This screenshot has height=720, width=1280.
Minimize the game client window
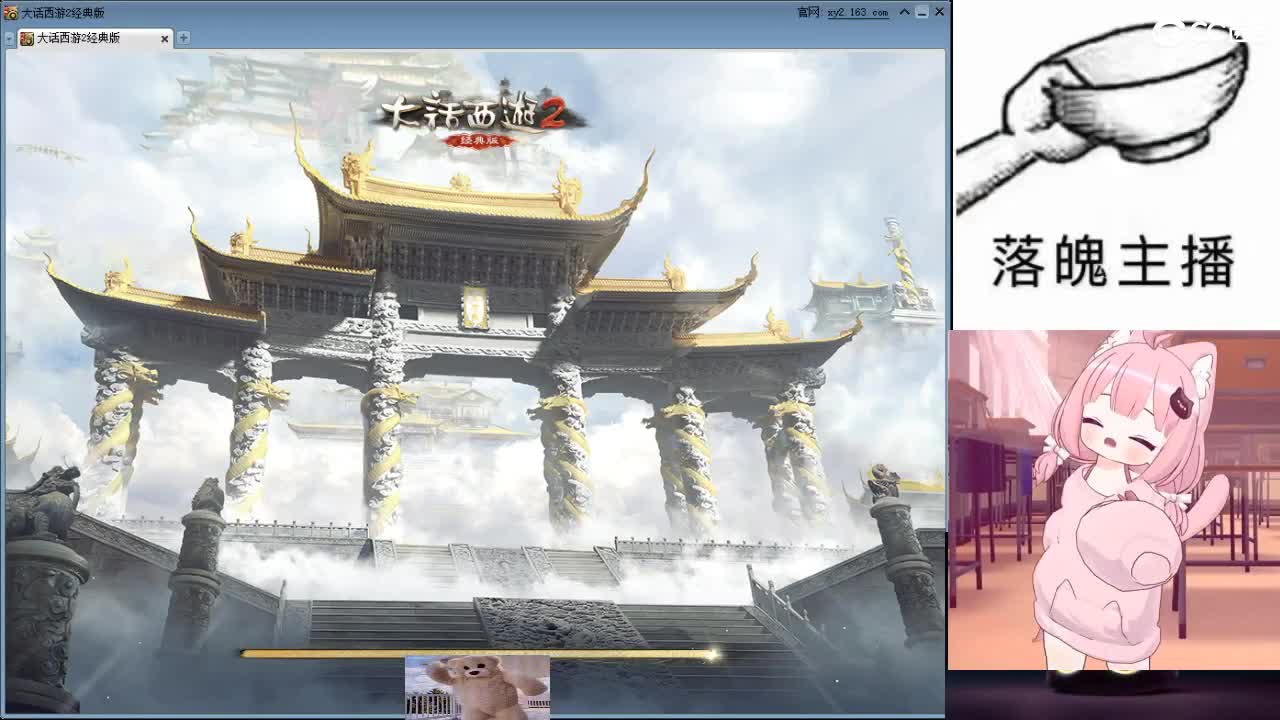point(922,12)
